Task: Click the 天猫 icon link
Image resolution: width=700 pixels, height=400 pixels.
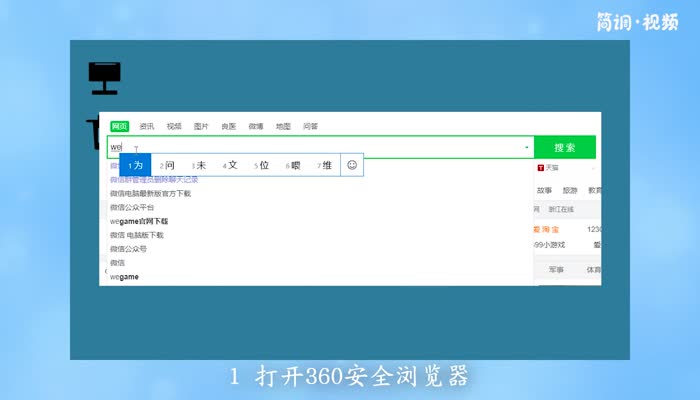Action: pos(549,167)
